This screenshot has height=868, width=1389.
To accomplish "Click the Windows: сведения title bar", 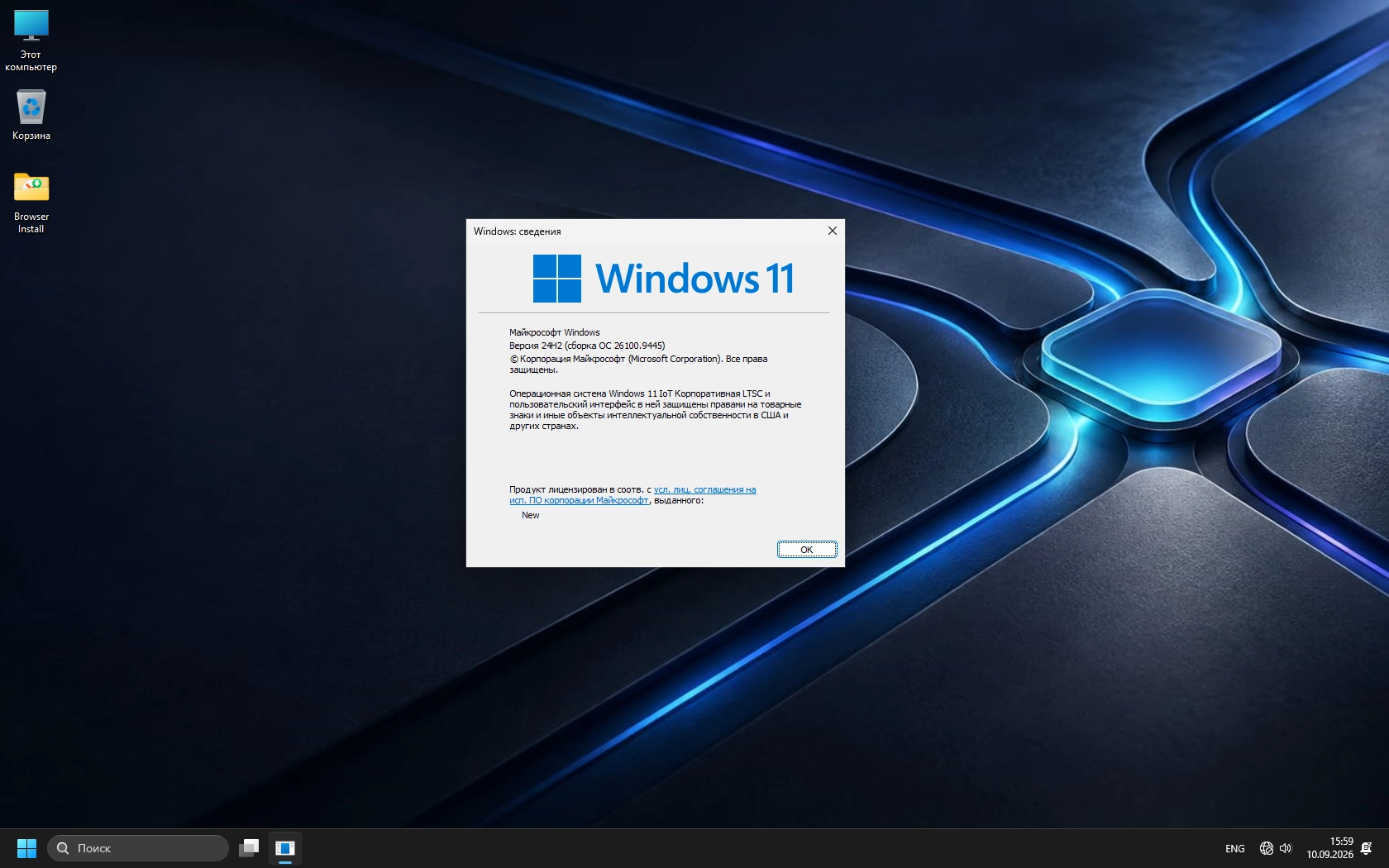I will click(645, 231).
